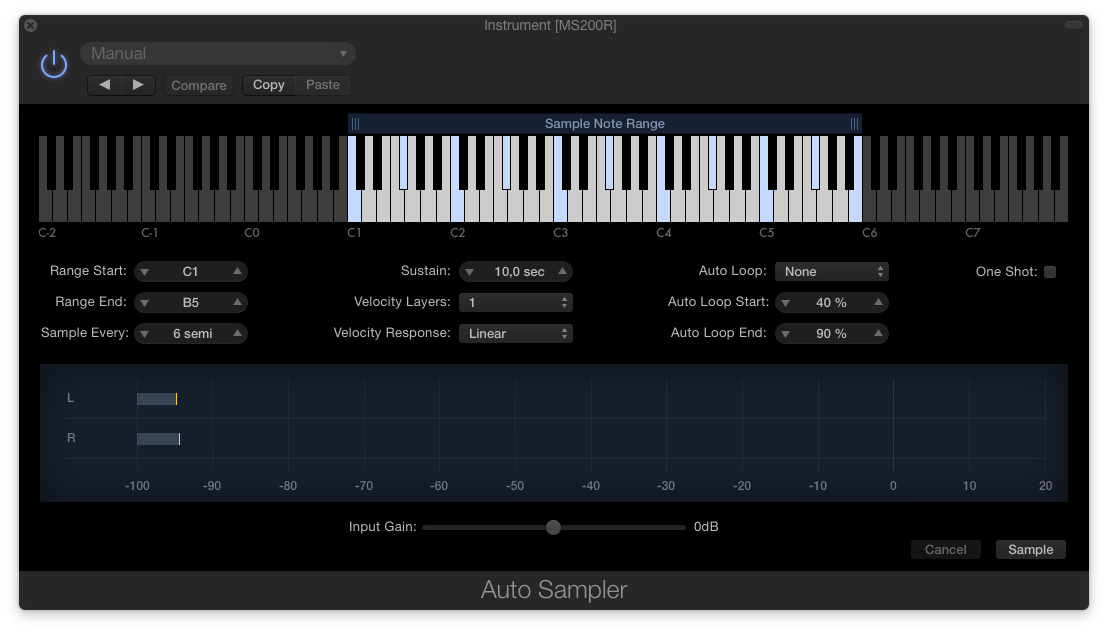Enable the One Shot checkbox
This screenshot has height=633, width=1108.
pos(1050,272)
